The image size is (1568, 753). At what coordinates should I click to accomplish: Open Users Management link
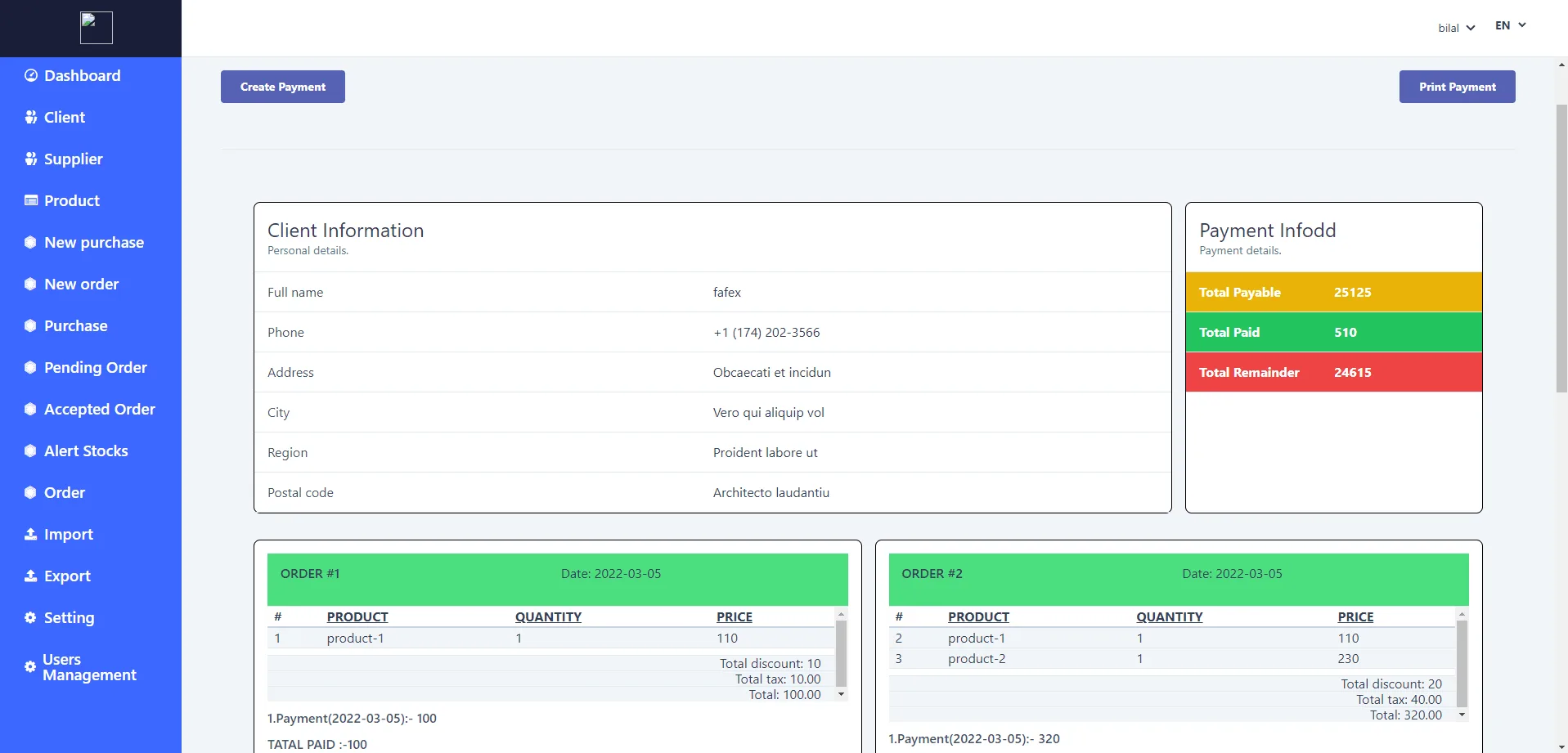pyautogui.click(x=91, y=667)
